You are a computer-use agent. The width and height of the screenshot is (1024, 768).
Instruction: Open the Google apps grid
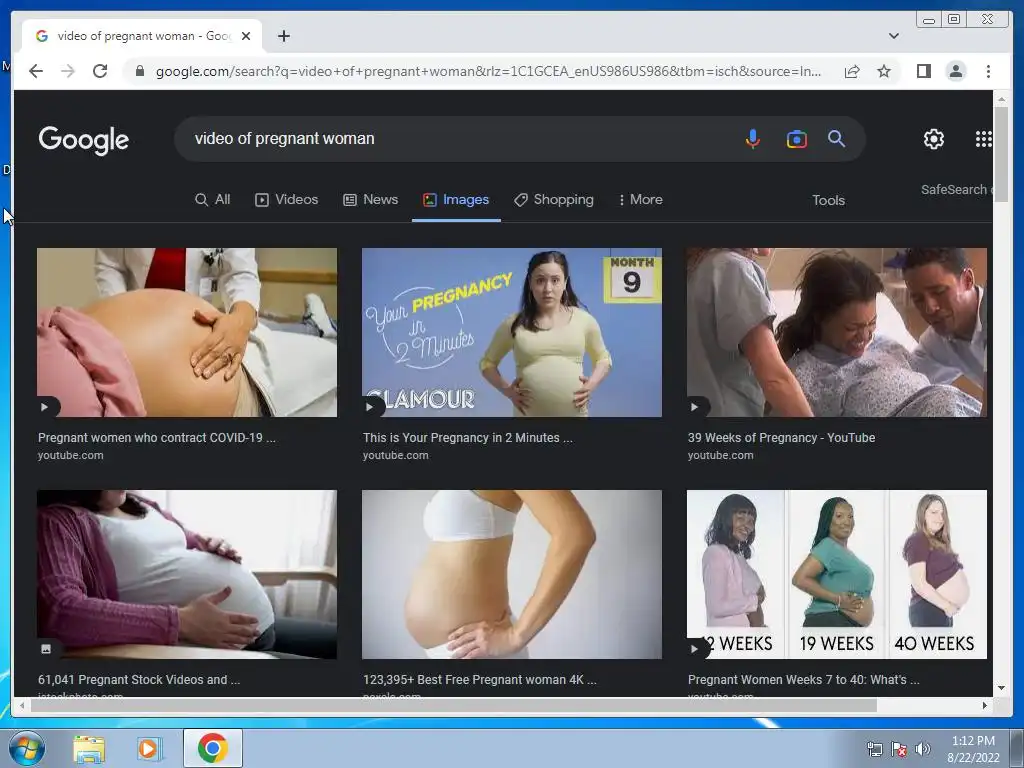(984, 138)
